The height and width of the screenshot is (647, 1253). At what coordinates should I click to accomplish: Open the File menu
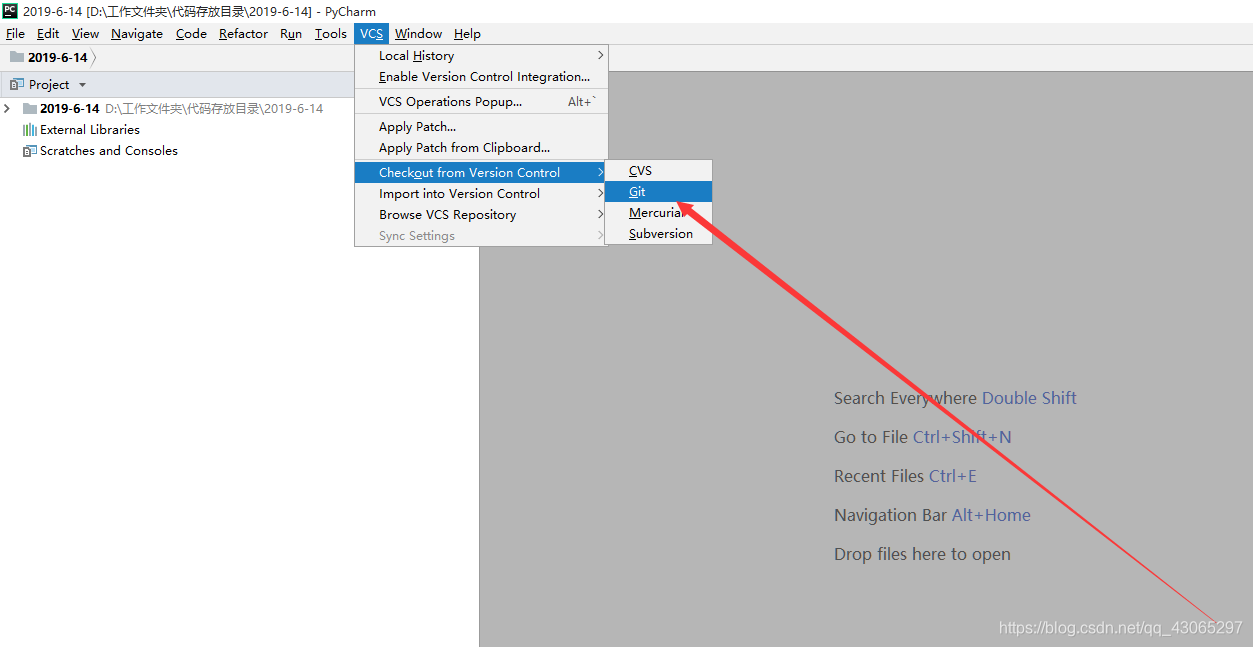[x=15, y=33]
